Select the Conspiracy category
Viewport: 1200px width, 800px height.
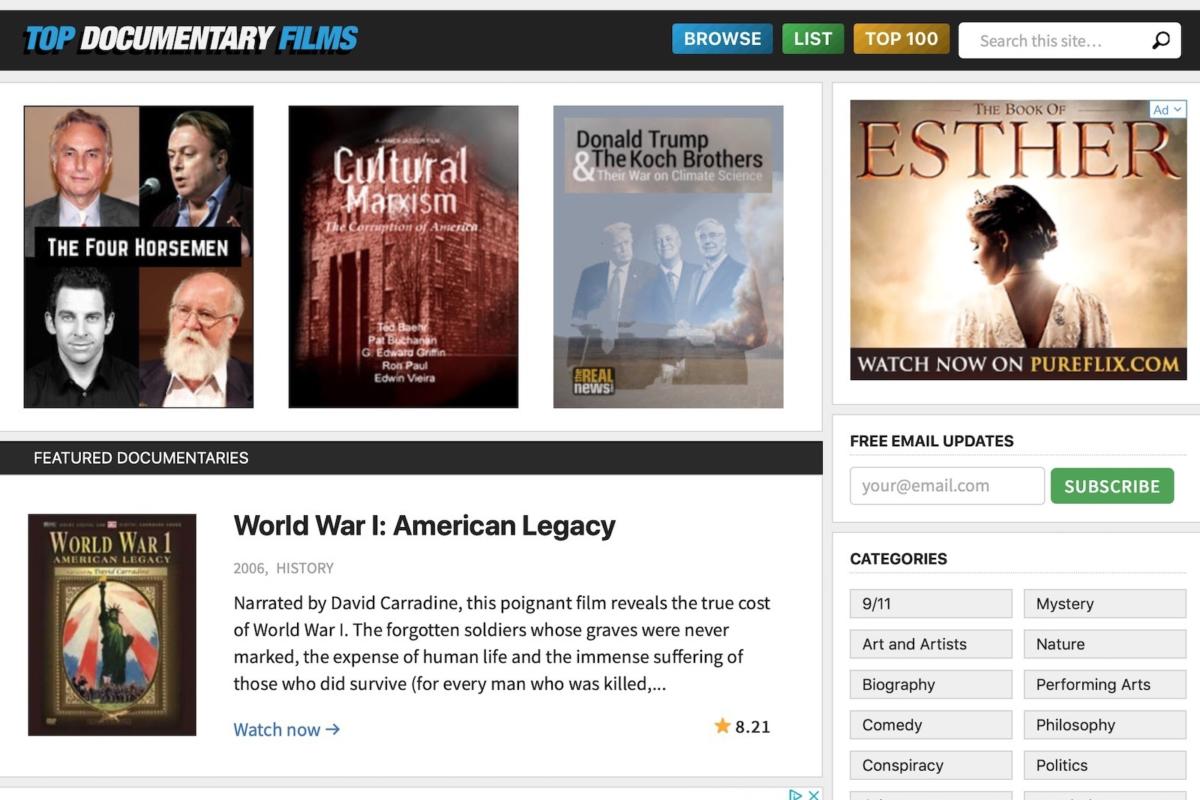point(931,765)
